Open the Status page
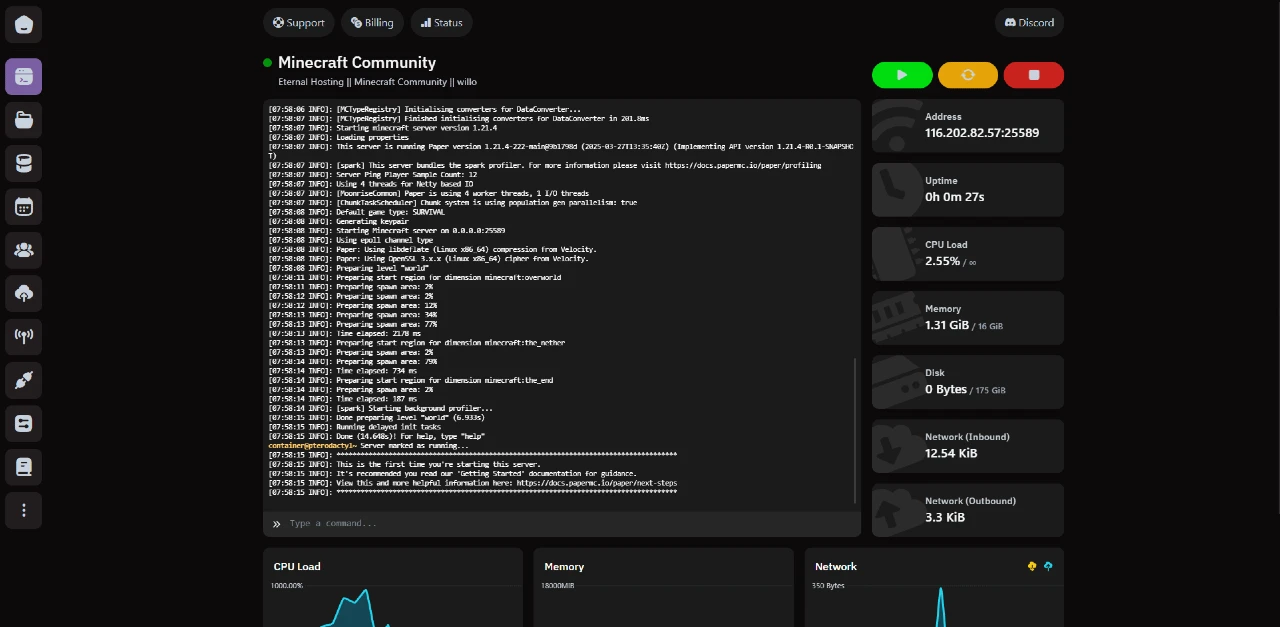1280x627 pixels. pos(441,22)
